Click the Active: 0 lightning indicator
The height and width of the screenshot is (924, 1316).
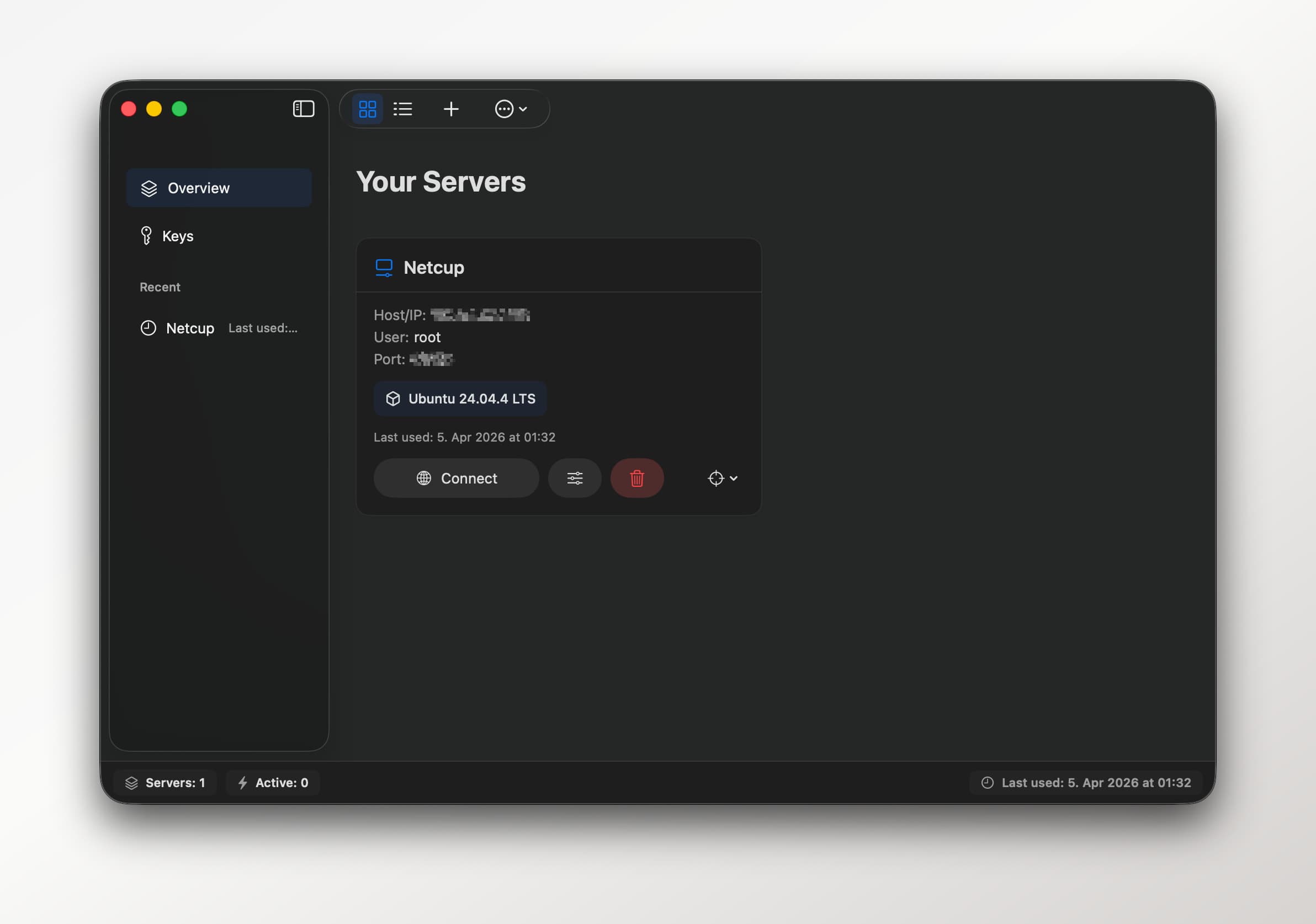click(x=273, y=783)
